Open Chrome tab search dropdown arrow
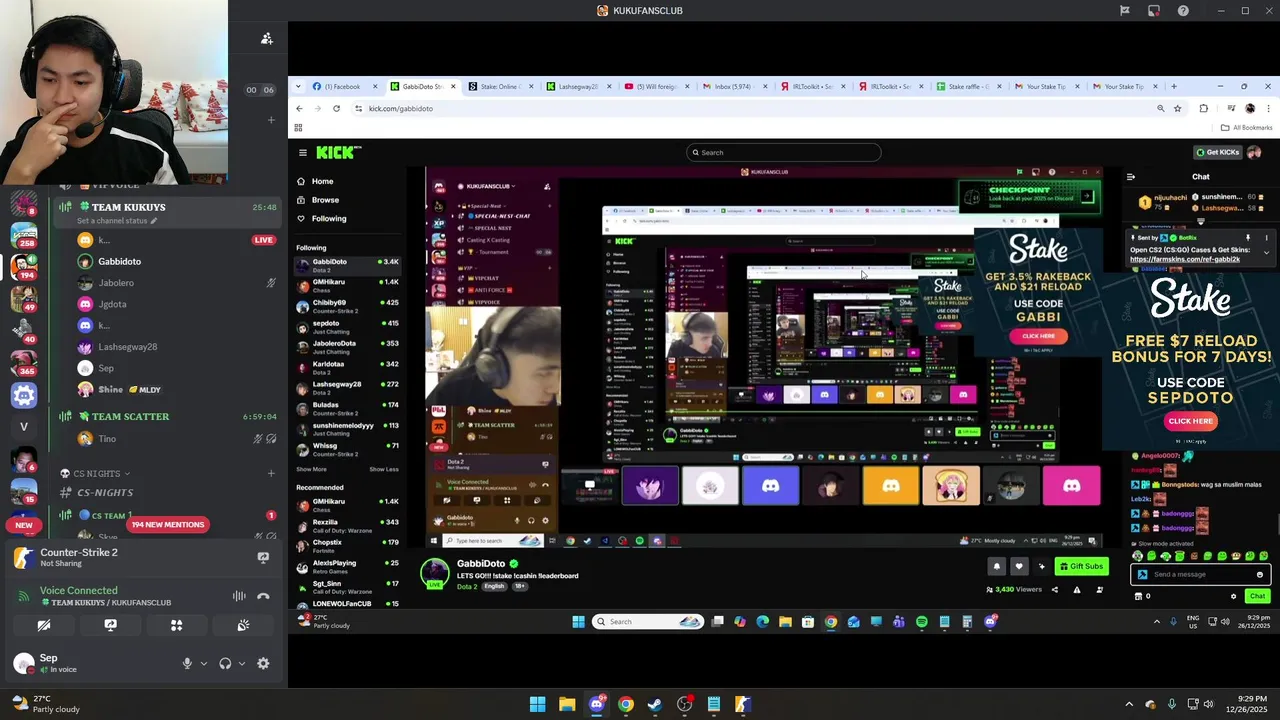 [x=297, y=86]
